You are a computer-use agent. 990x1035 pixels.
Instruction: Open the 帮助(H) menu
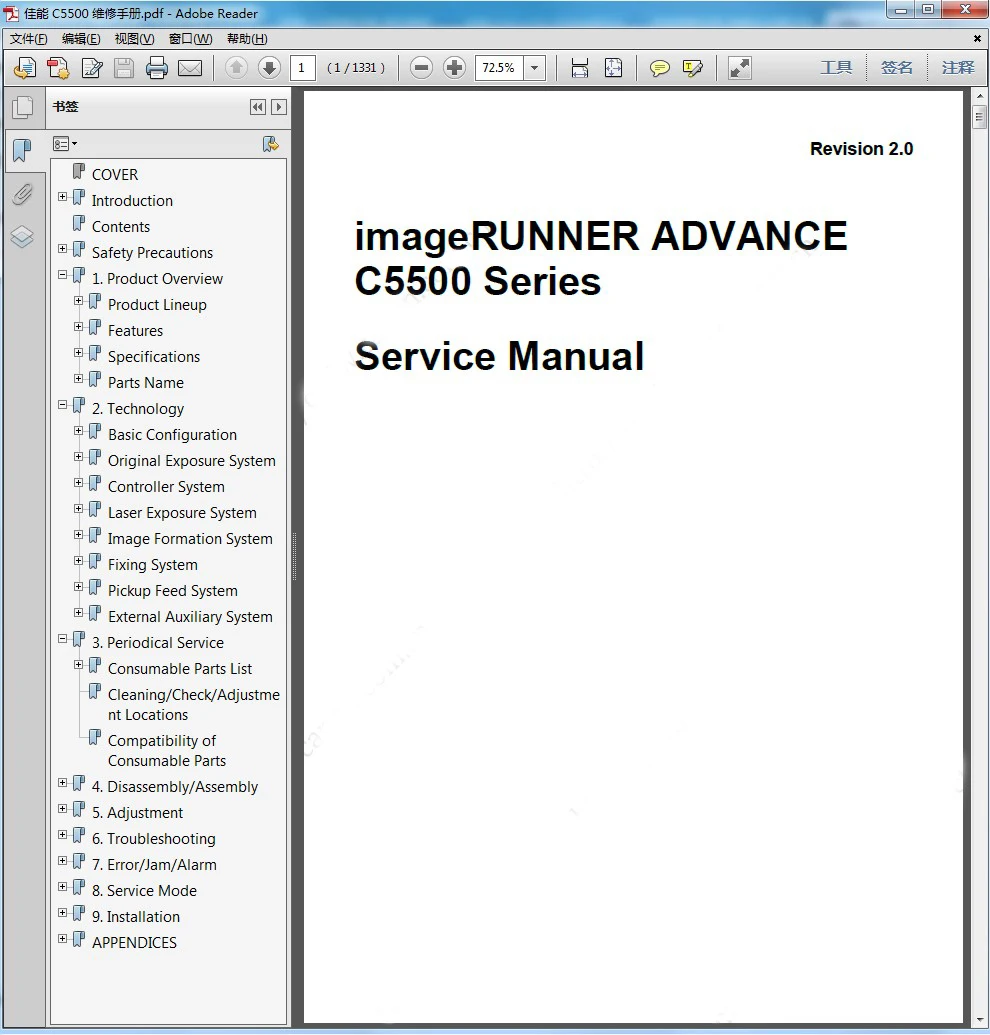click(248, 39)
